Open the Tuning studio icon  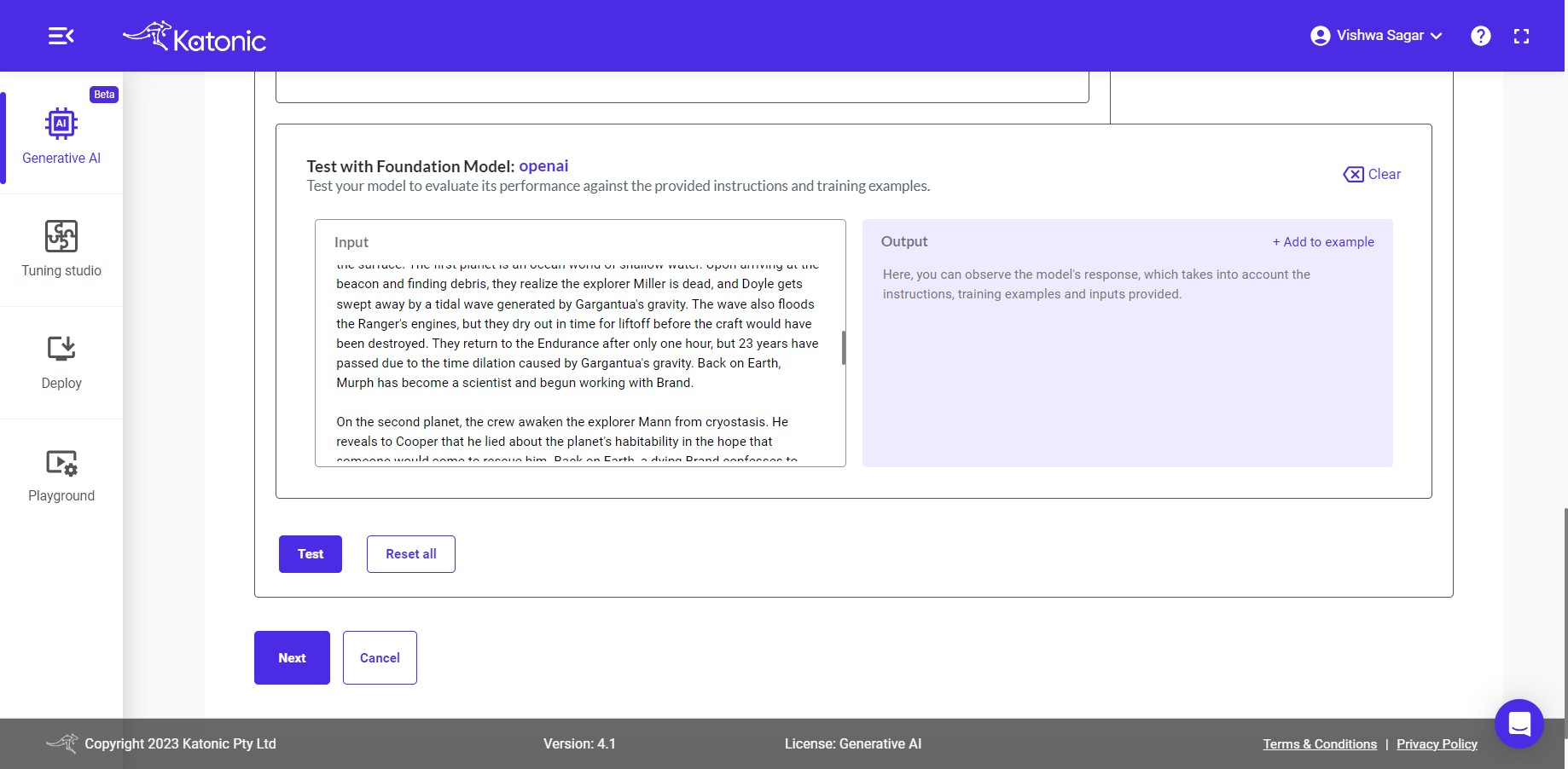point(61,236)
